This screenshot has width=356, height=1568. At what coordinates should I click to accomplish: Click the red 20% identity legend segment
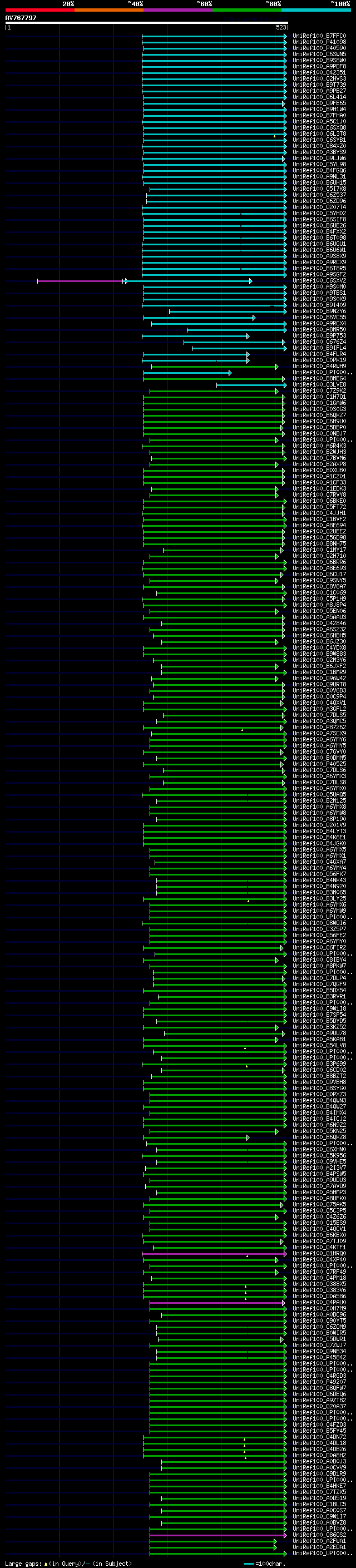click(40, 10)
